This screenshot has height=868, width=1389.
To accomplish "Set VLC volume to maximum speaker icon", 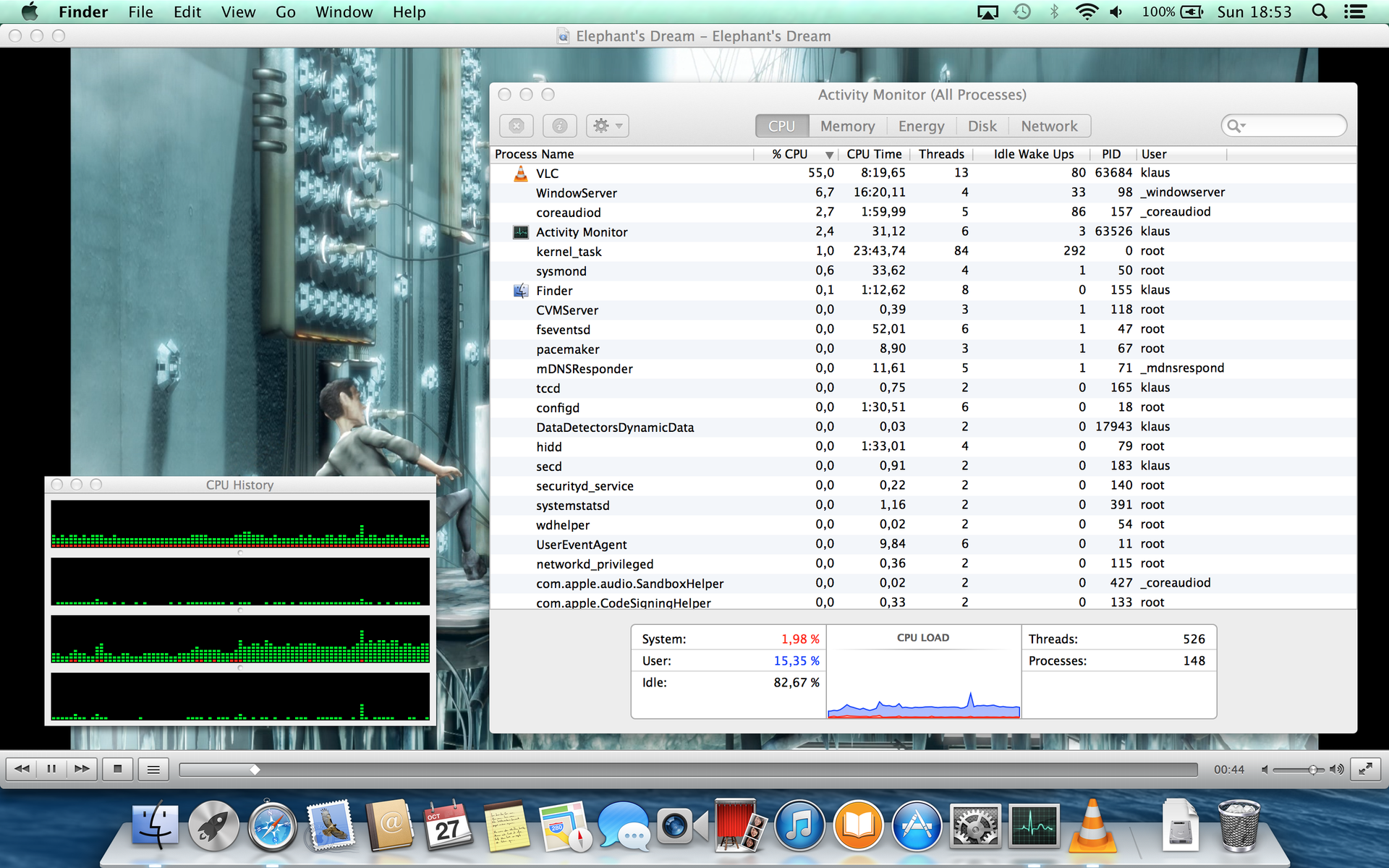I will (x=1337, y=770).
